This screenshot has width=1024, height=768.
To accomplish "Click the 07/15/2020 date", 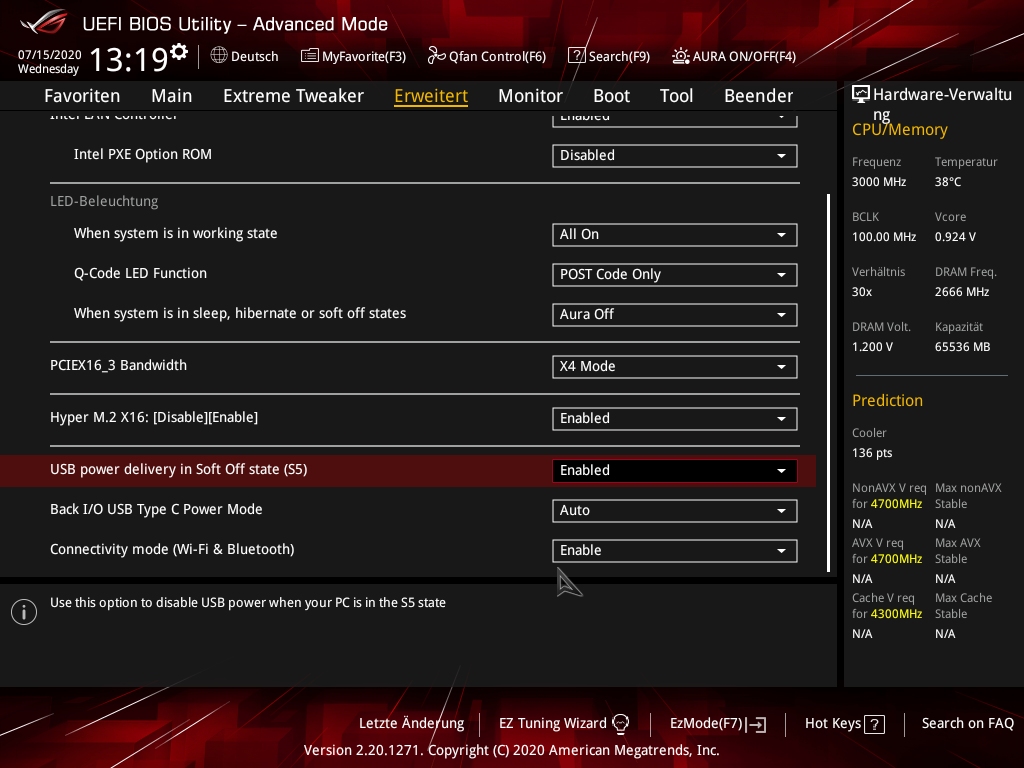I will click(50, 54).
